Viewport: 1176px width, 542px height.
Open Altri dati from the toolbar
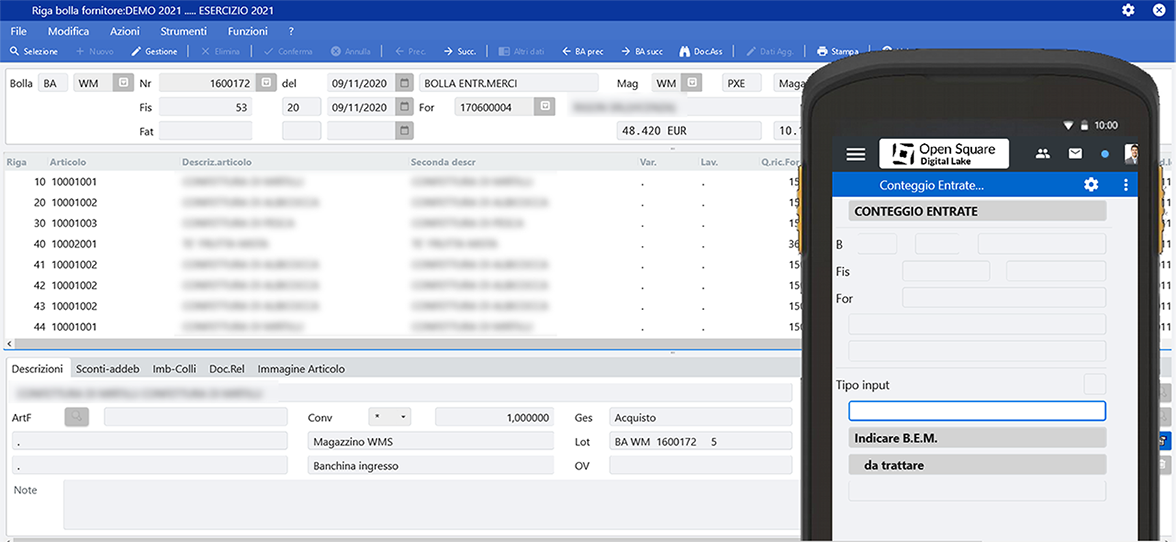click(x=522, y=52)
